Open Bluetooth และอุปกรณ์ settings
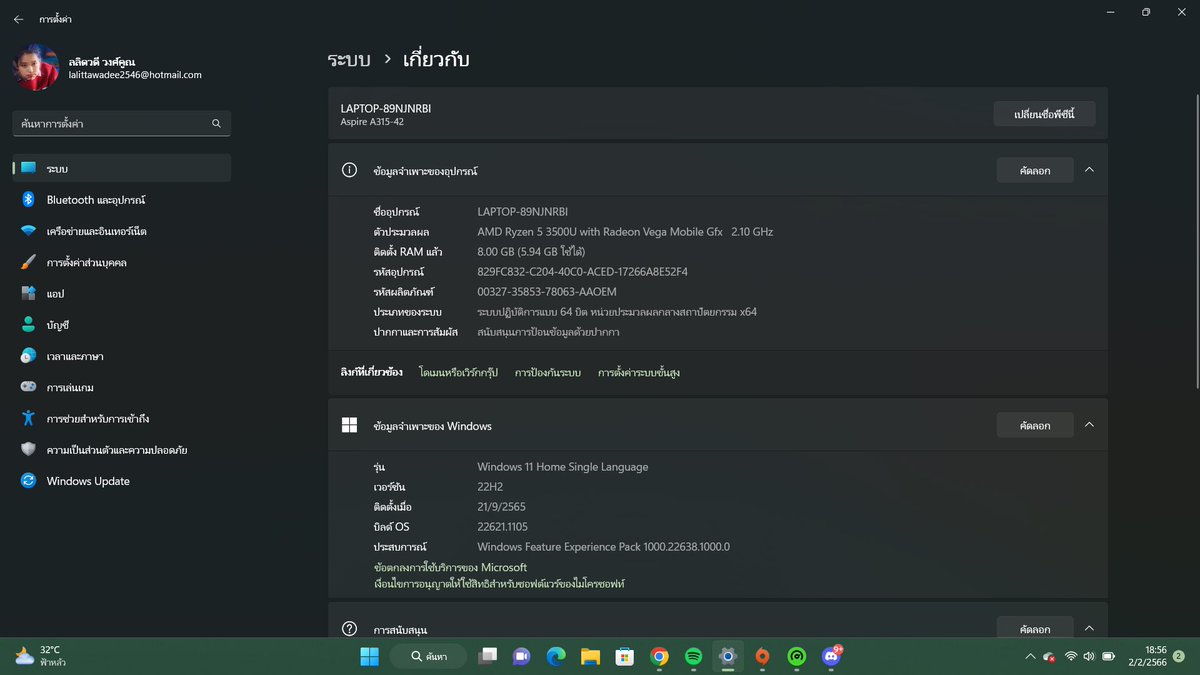The image size is (1200, 675). pyautogui.click(x=122, y=200)
